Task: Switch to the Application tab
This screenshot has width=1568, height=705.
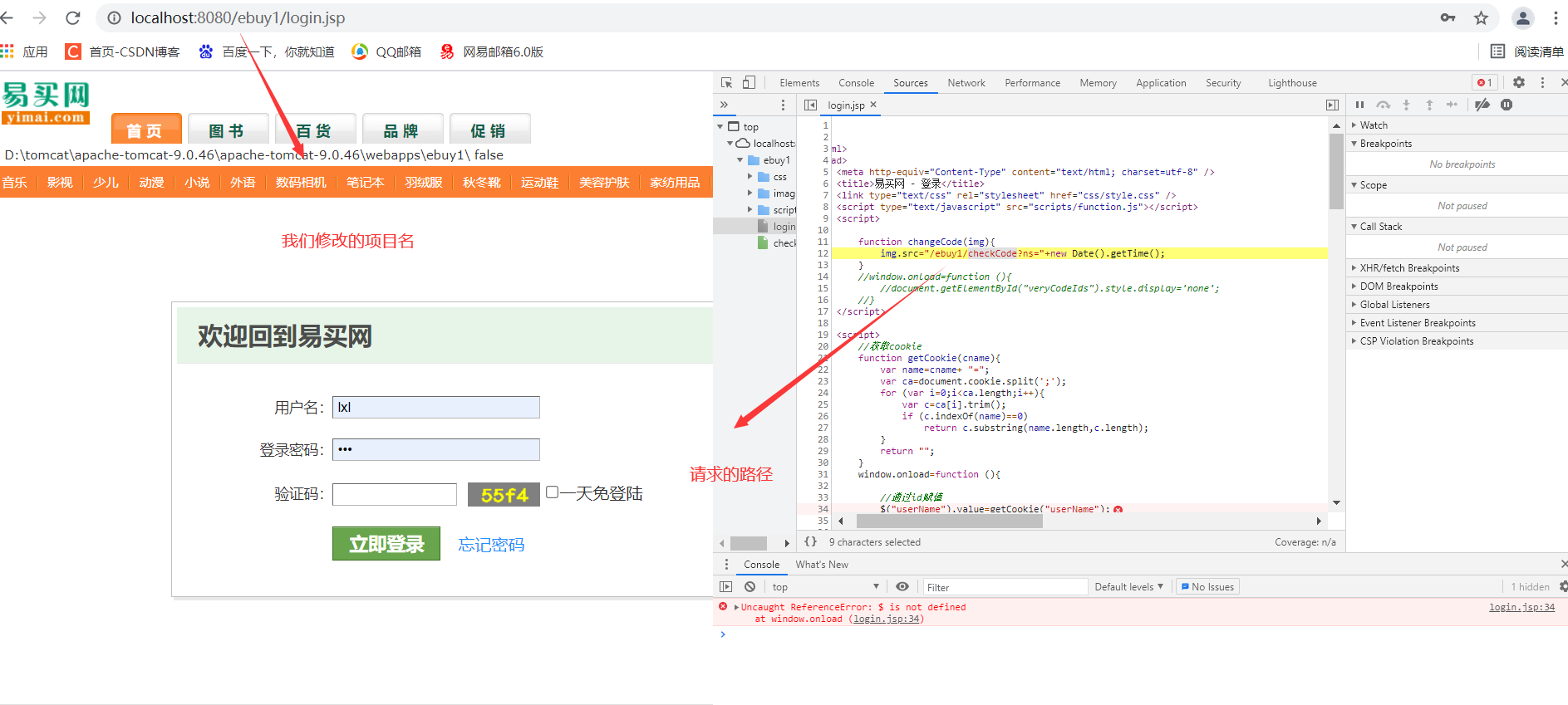Action: tap(1161, 83)
